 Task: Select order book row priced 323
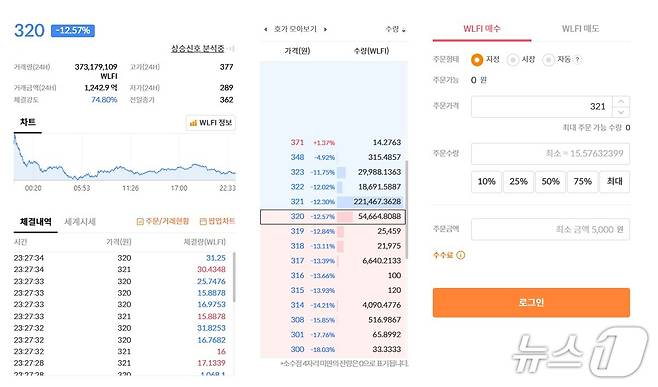(334, 172)
